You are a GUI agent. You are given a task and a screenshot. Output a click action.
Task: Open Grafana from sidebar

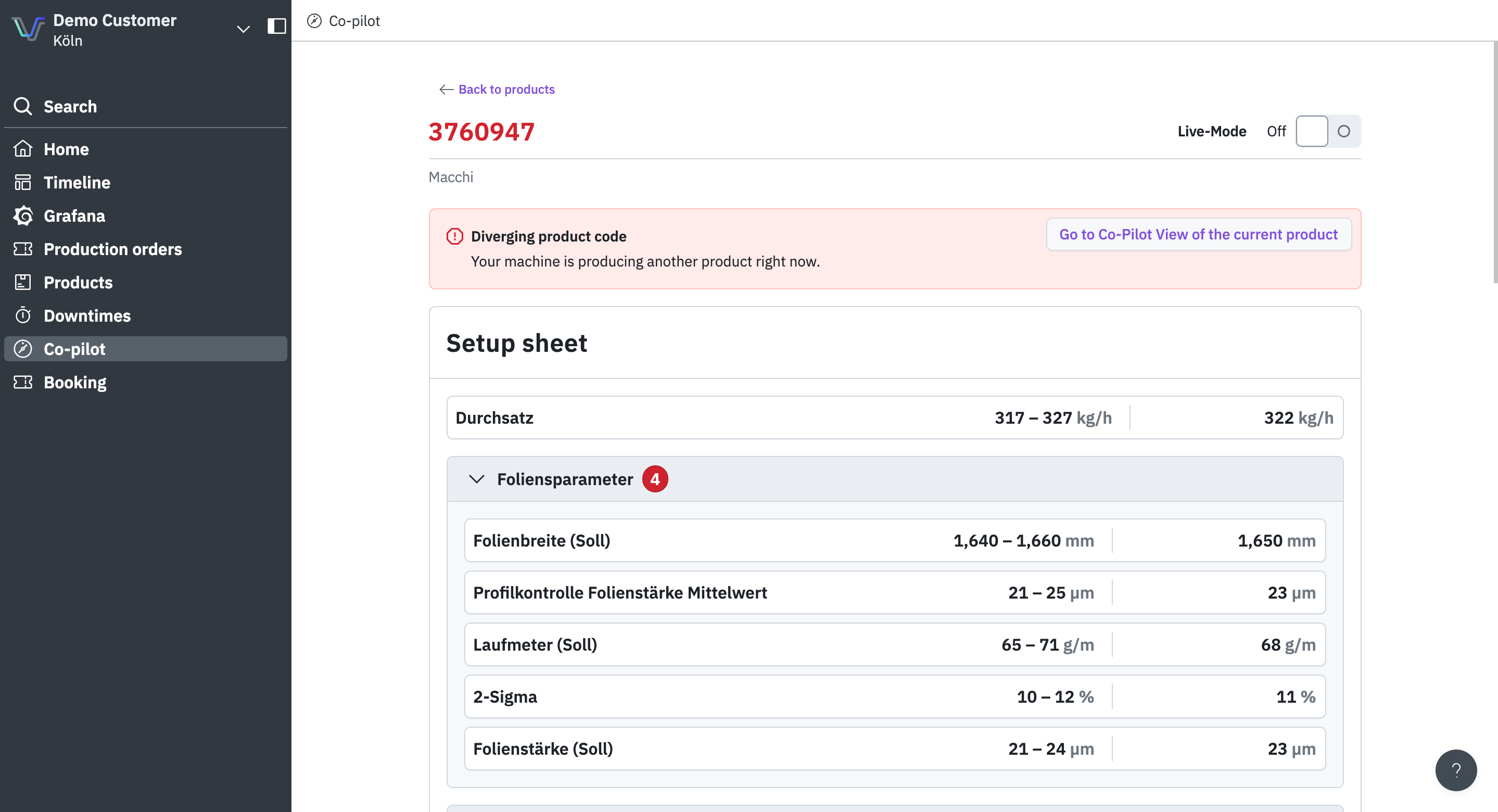click(x=145, y=216)
